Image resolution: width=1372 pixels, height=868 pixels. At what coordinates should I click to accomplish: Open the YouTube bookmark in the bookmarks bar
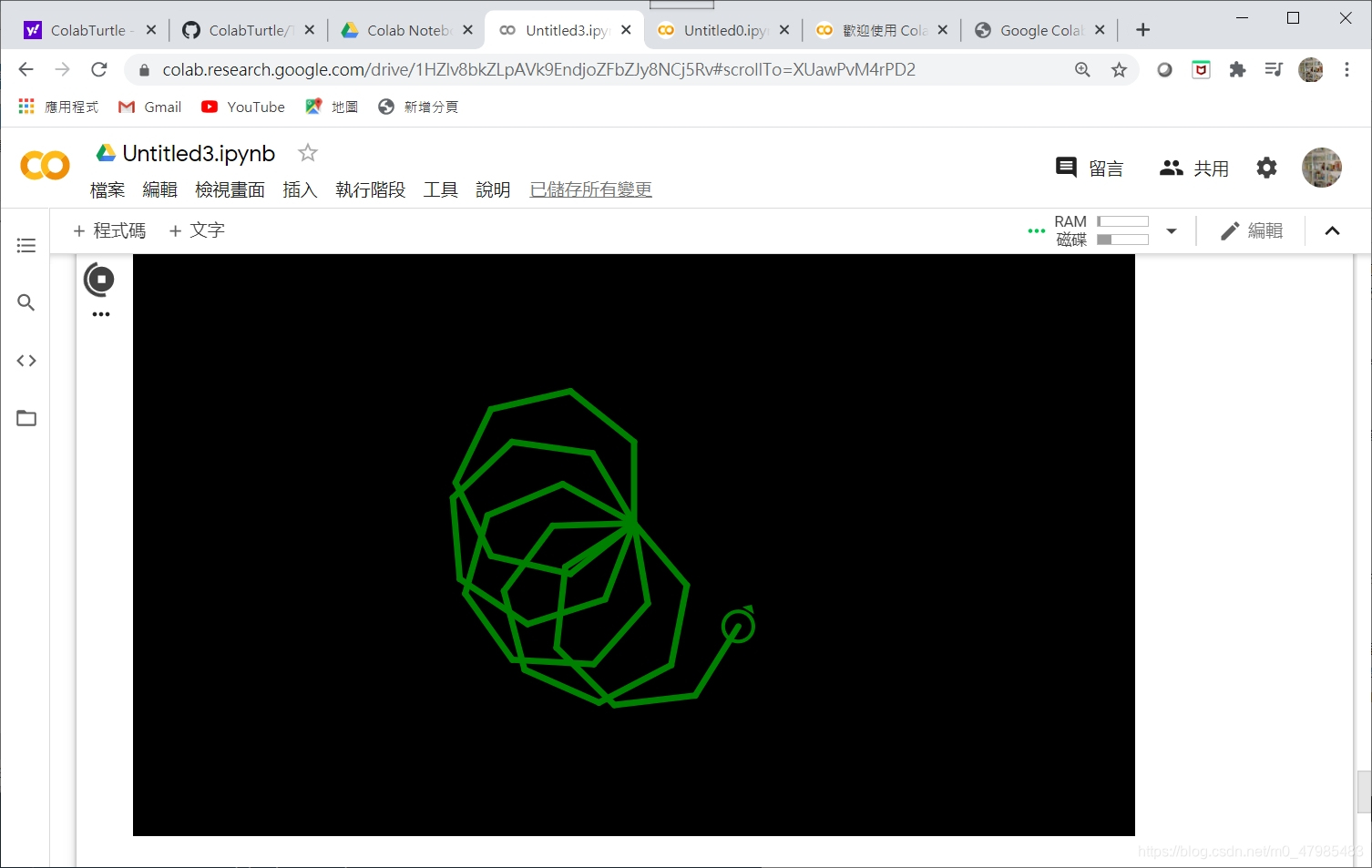[x=242, y=107]
